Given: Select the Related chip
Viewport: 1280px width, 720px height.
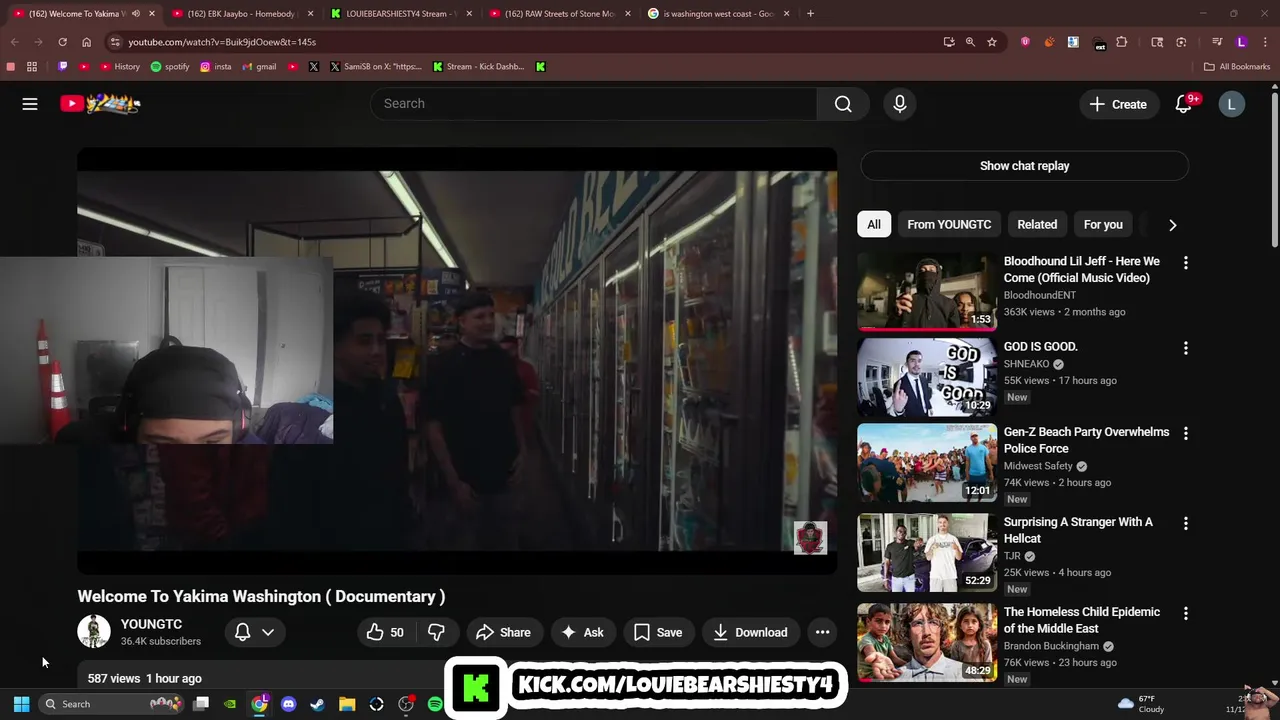Looking at the screenshot, I should point(1037,224).
